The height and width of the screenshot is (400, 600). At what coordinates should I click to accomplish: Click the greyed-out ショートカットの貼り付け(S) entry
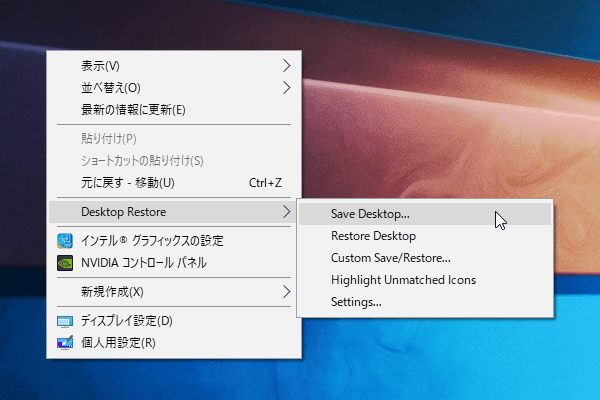[x=174, y=161]
